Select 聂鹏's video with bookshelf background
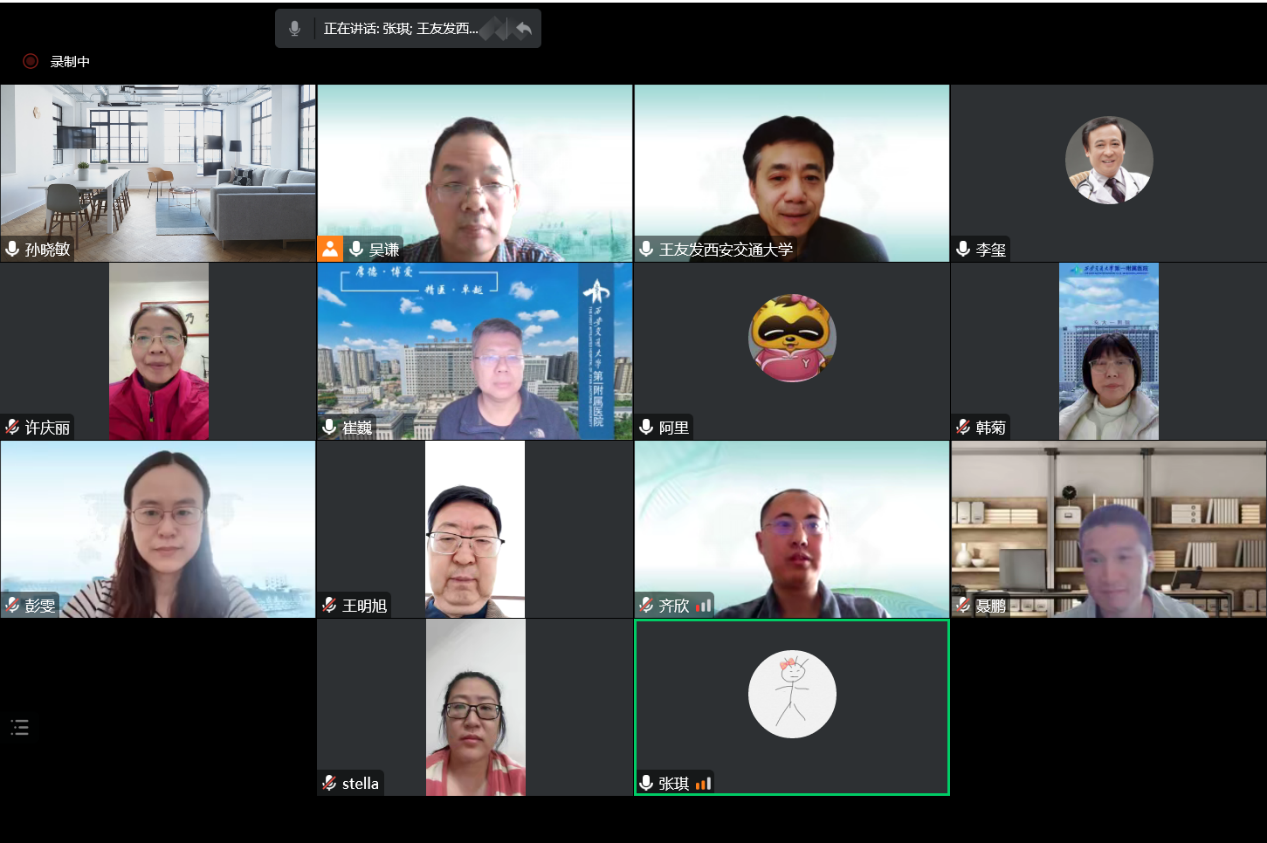Screen dimensions: 1267x843 pos(1109,529)
